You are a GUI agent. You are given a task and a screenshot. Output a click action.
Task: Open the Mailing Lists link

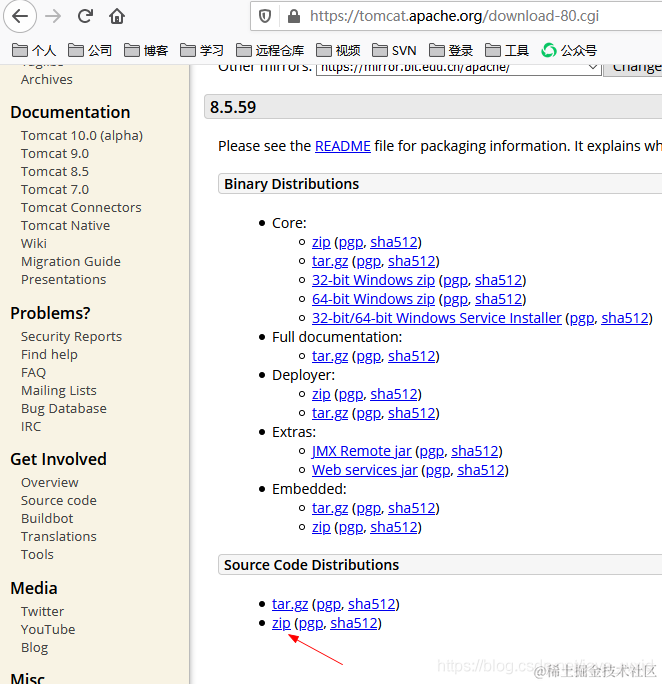click(59, 390)
